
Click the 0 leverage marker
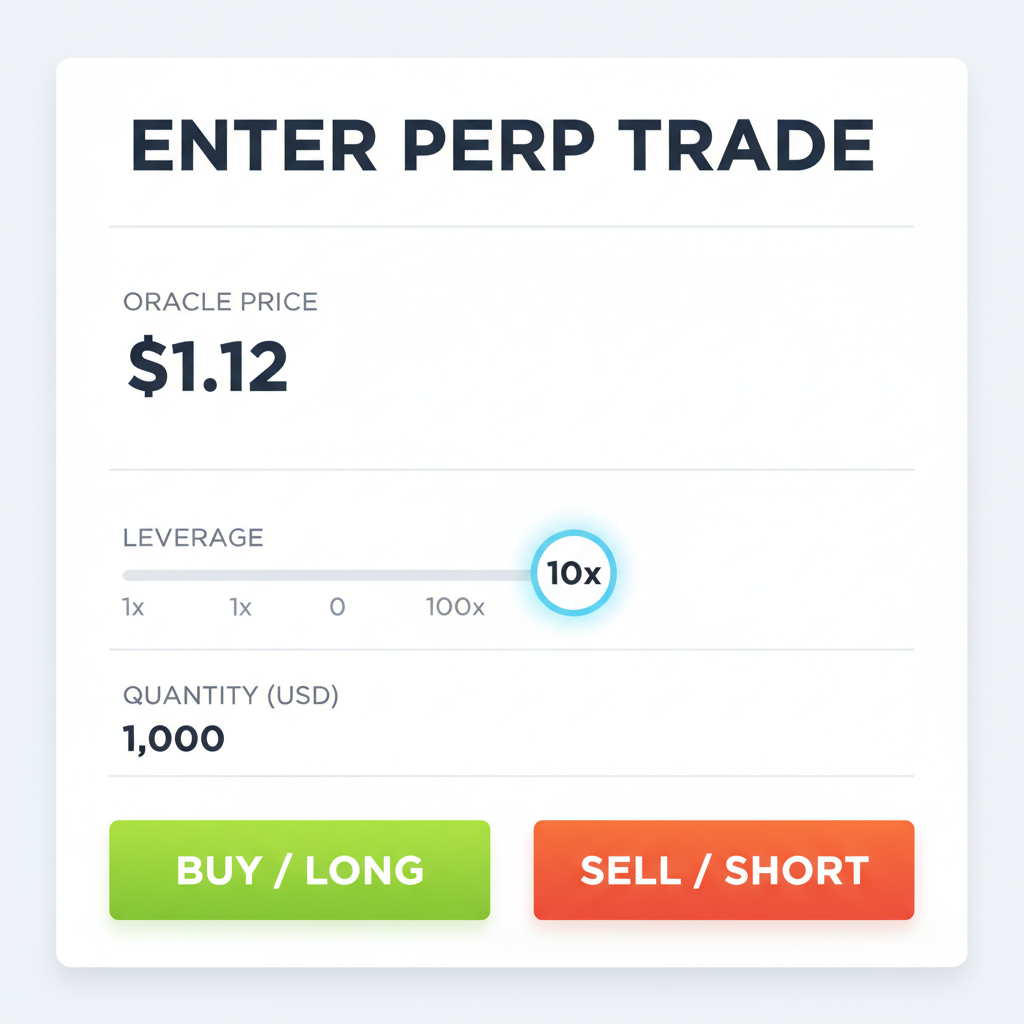[337, 607]
